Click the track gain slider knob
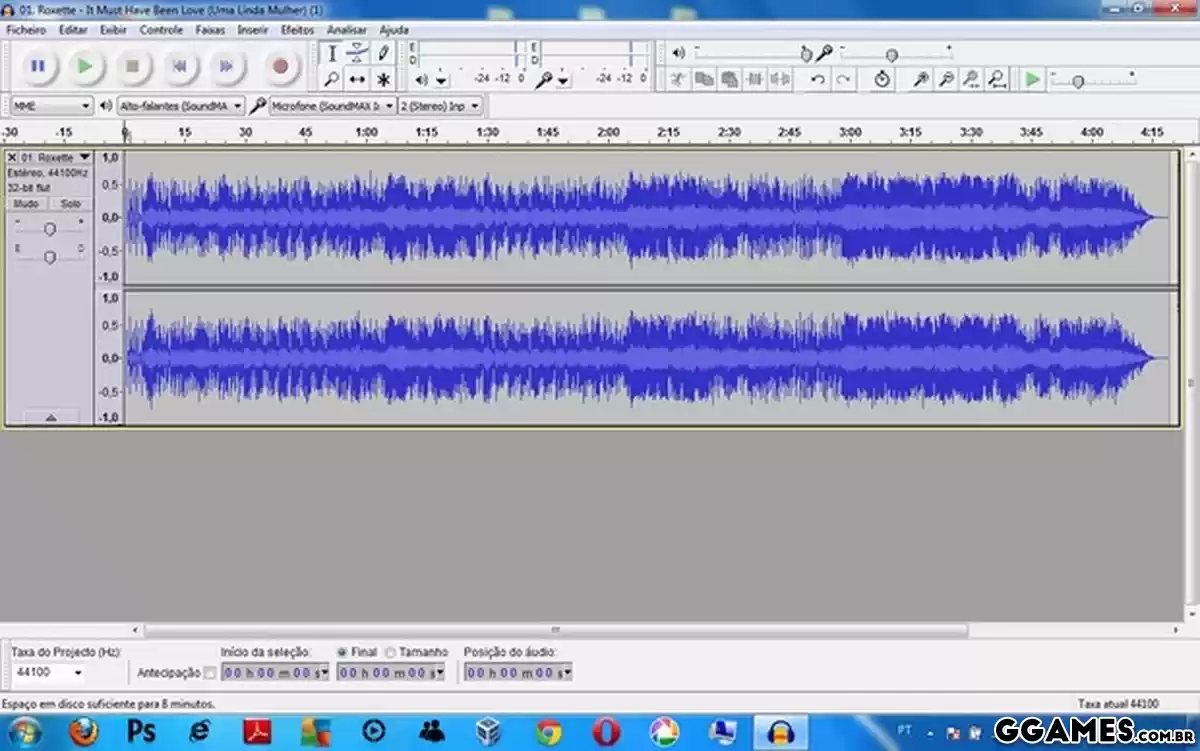The height and width of the screenshot is (751, 1200). point(49,229)
